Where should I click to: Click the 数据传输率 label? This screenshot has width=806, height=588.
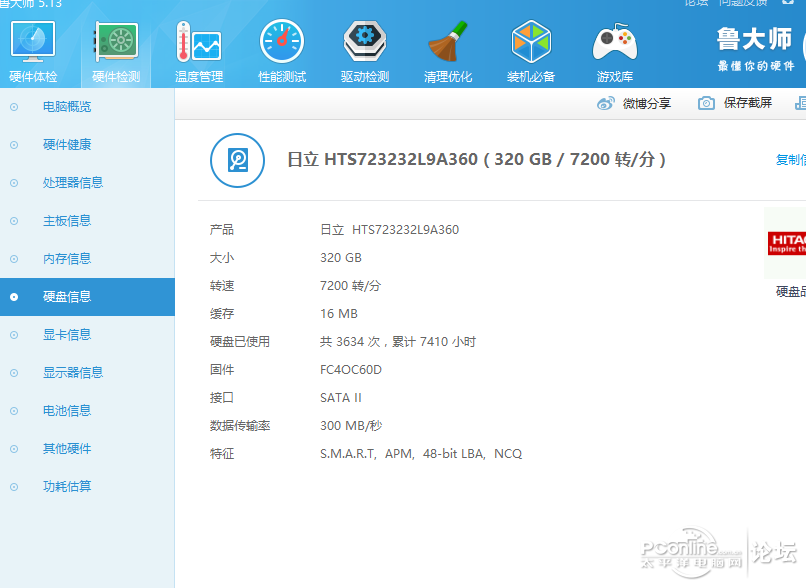(240, 426)
